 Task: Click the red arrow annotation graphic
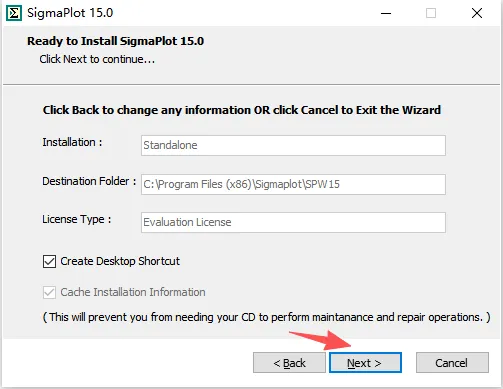tap(320, 340)
